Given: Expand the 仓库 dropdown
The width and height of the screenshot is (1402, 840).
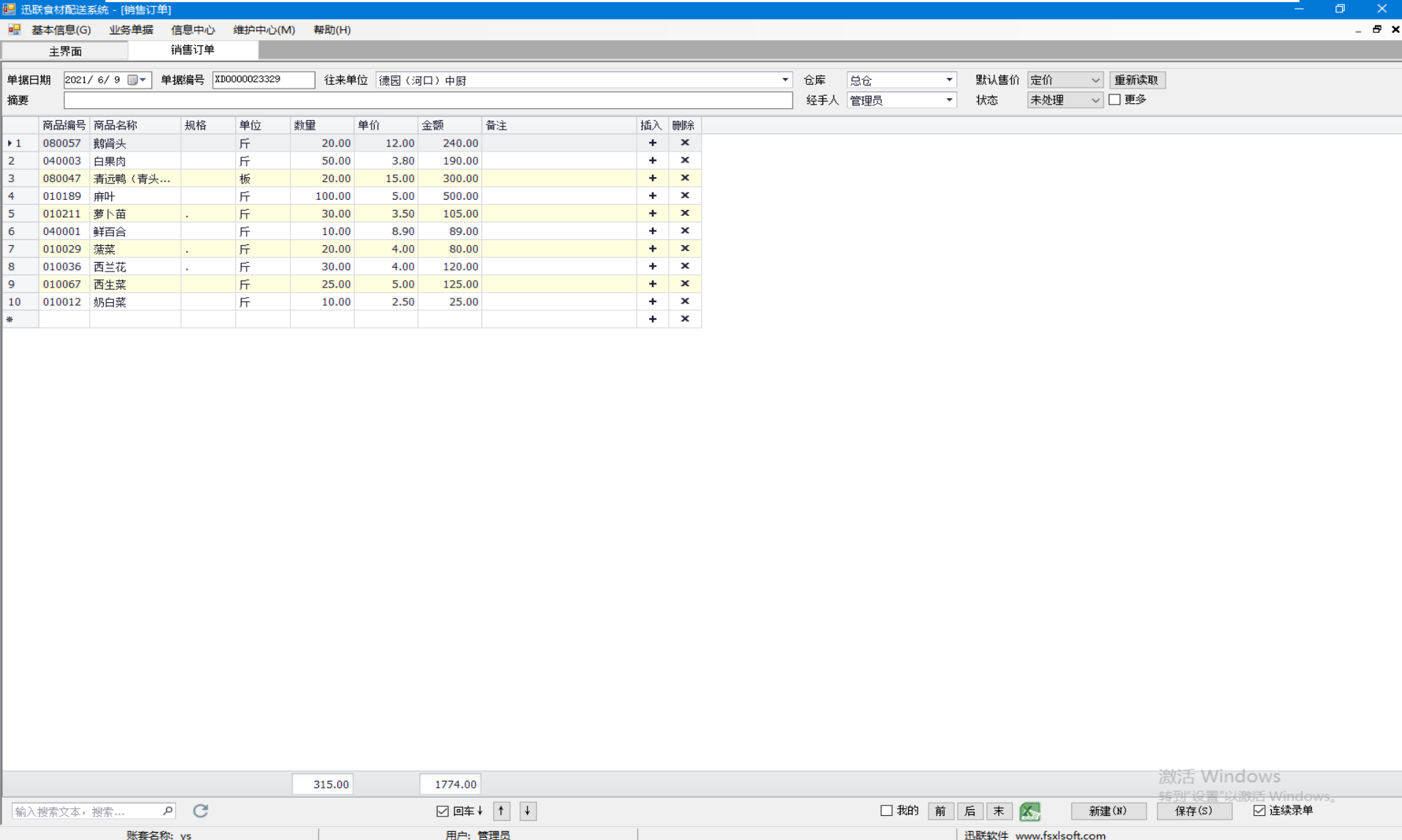Looking at the screenshot, I should pyautogui.click(x=949, y=80).
